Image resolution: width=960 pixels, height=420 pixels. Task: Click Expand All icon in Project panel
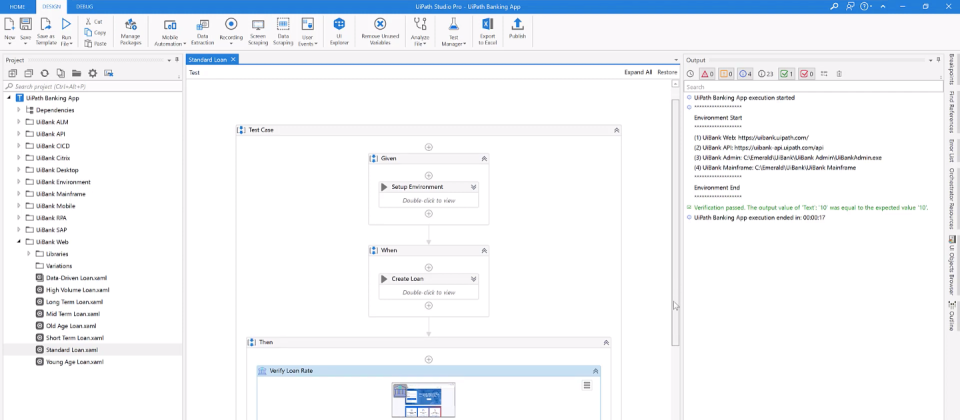[12, 73]
